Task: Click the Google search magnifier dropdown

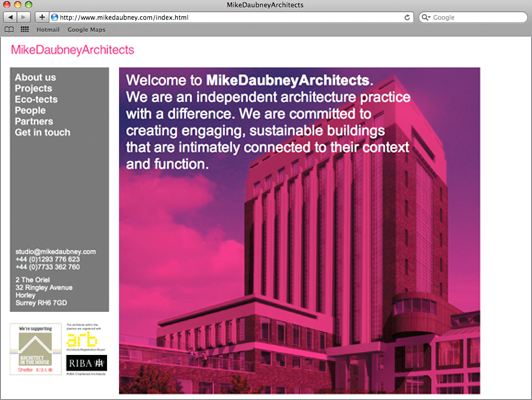Action: click(426, 17)
